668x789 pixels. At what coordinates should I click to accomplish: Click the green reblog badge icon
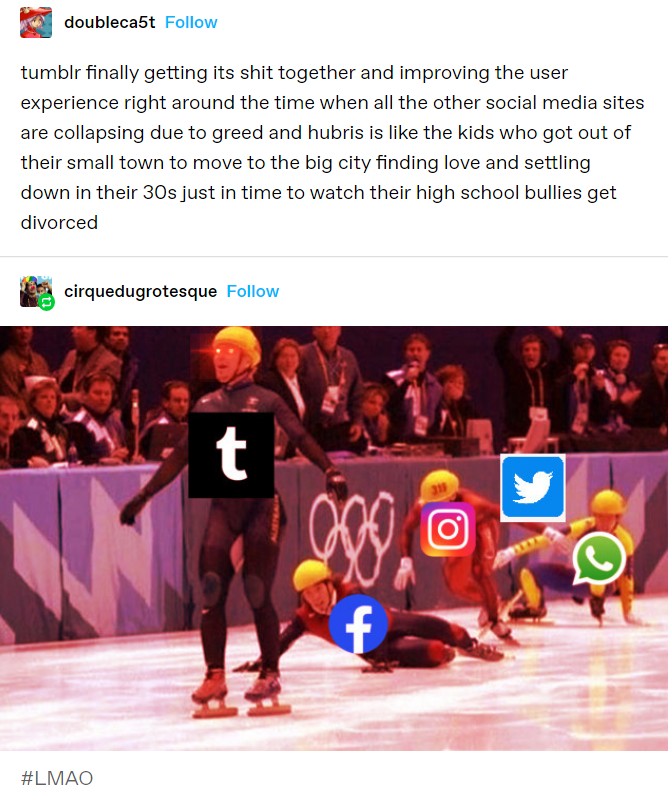(x=47, y=302)
